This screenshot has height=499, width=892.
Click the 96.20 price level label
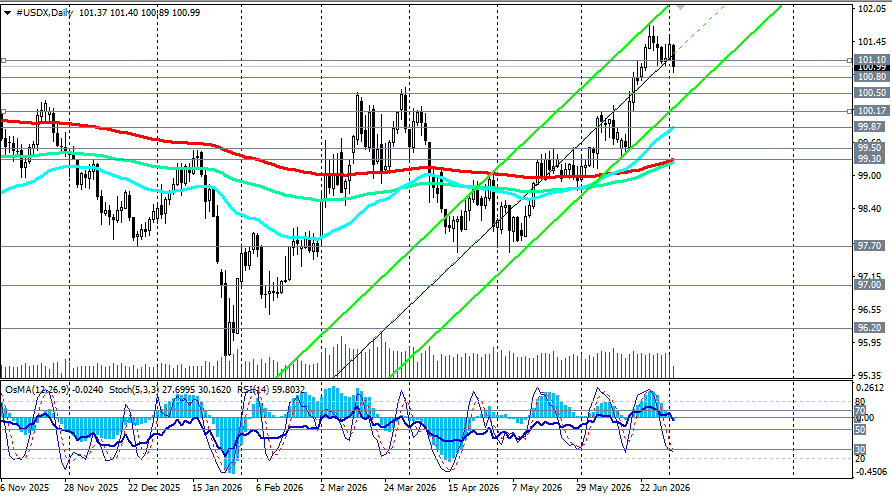tap(869, 328)
